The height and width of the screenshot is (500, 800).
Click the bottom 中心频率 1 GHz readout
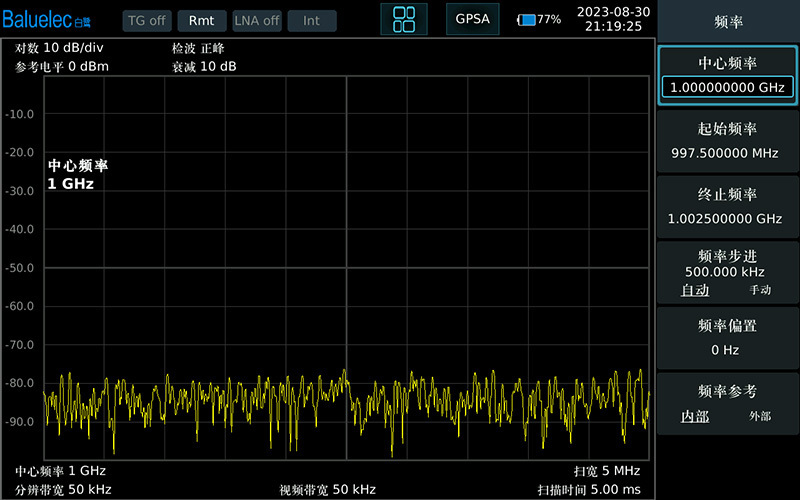coord(60,471)
